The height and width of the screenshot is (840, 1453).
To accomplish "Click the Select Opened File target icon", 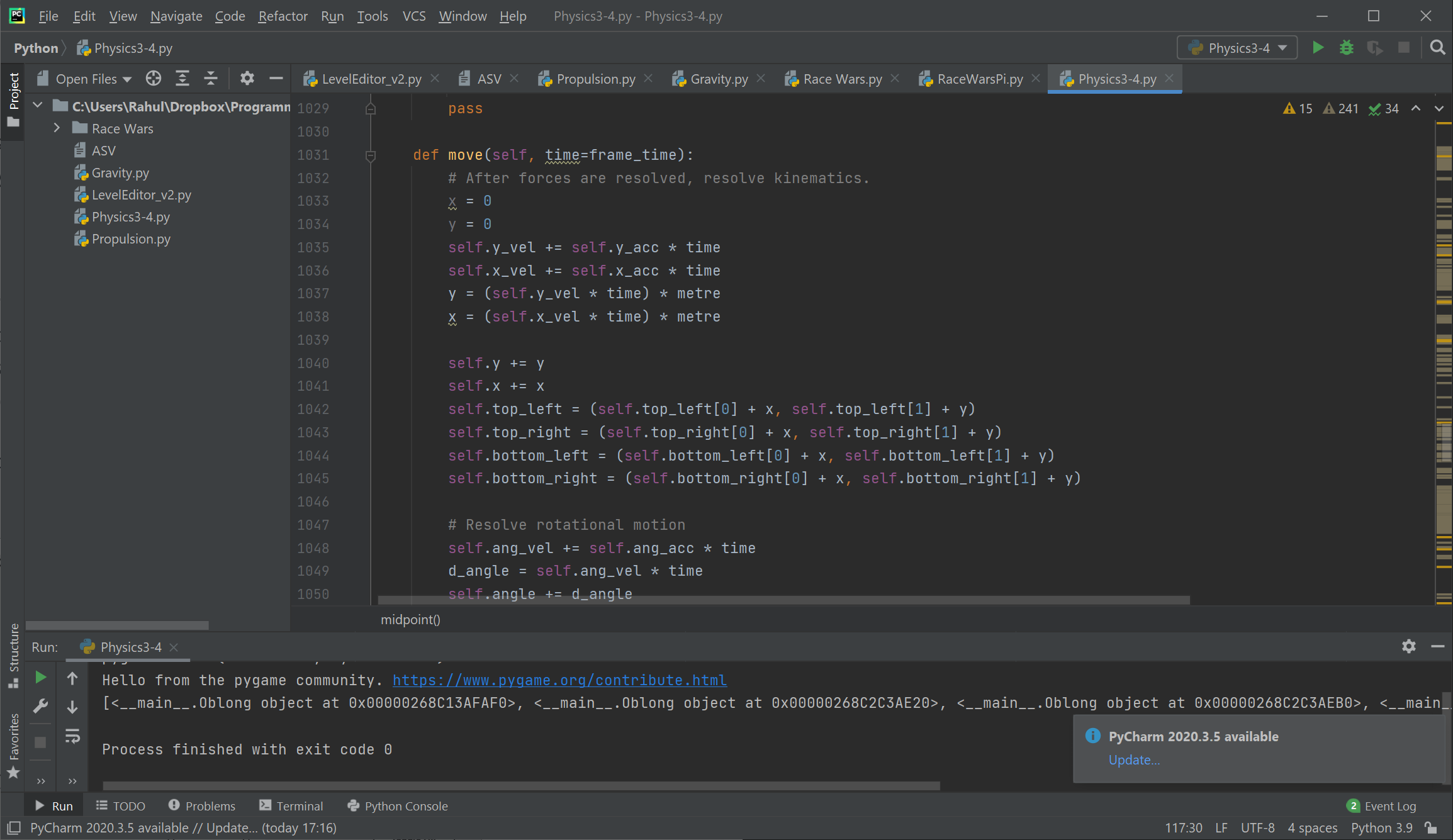I will pos(153,79).
